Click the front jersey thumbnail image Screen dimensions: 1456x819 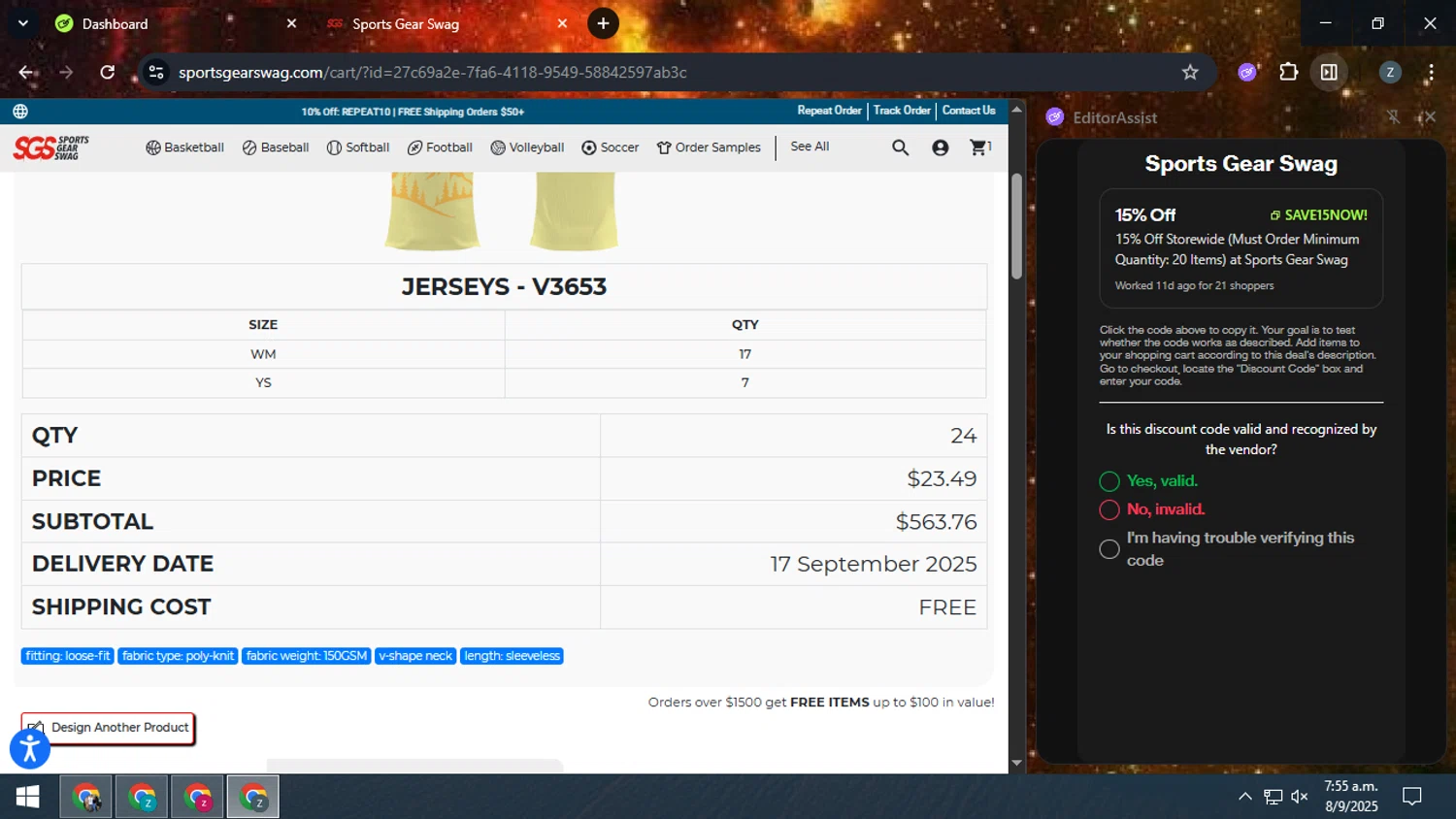pyautogui.click(x=433, y=211)
